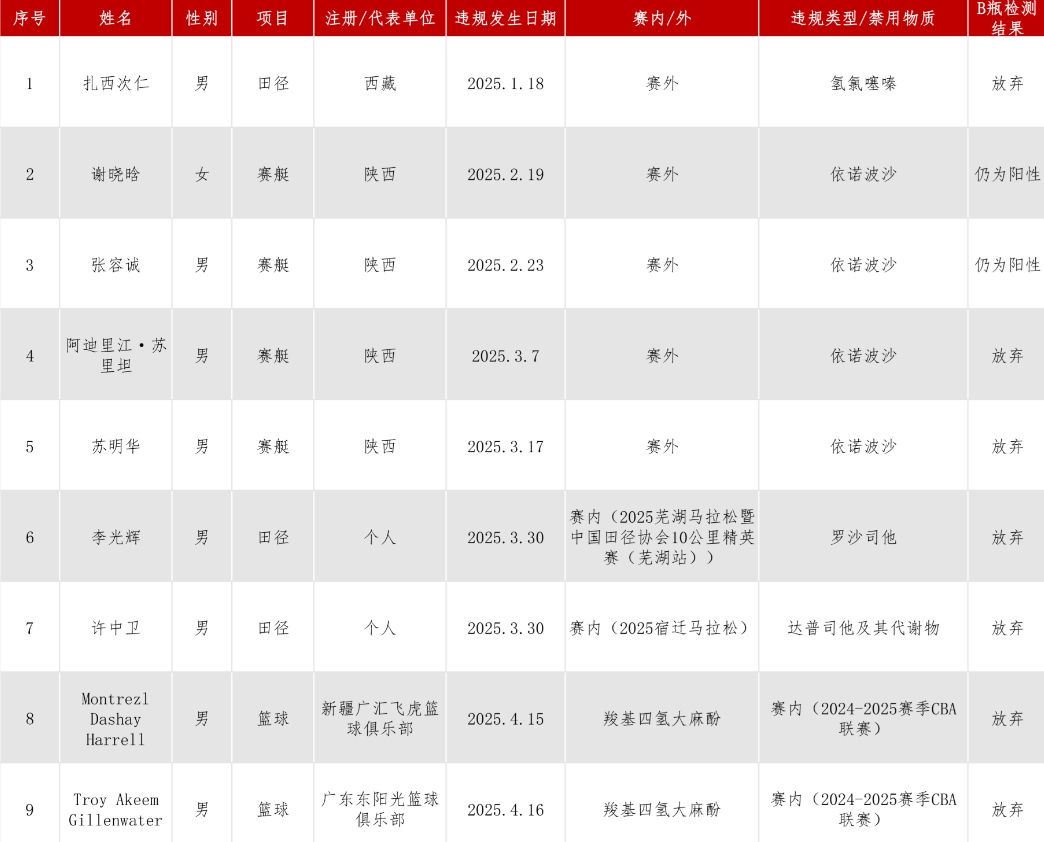Click the date 2025.4.15
This screenshot has height=842, width=1044.
pos(505,719)
